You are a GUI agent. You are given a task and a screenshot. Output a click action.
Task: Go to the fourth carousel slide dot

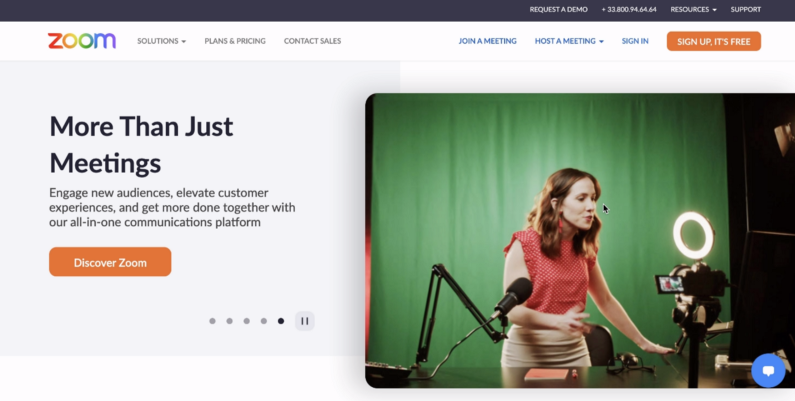tap(264, 321)
